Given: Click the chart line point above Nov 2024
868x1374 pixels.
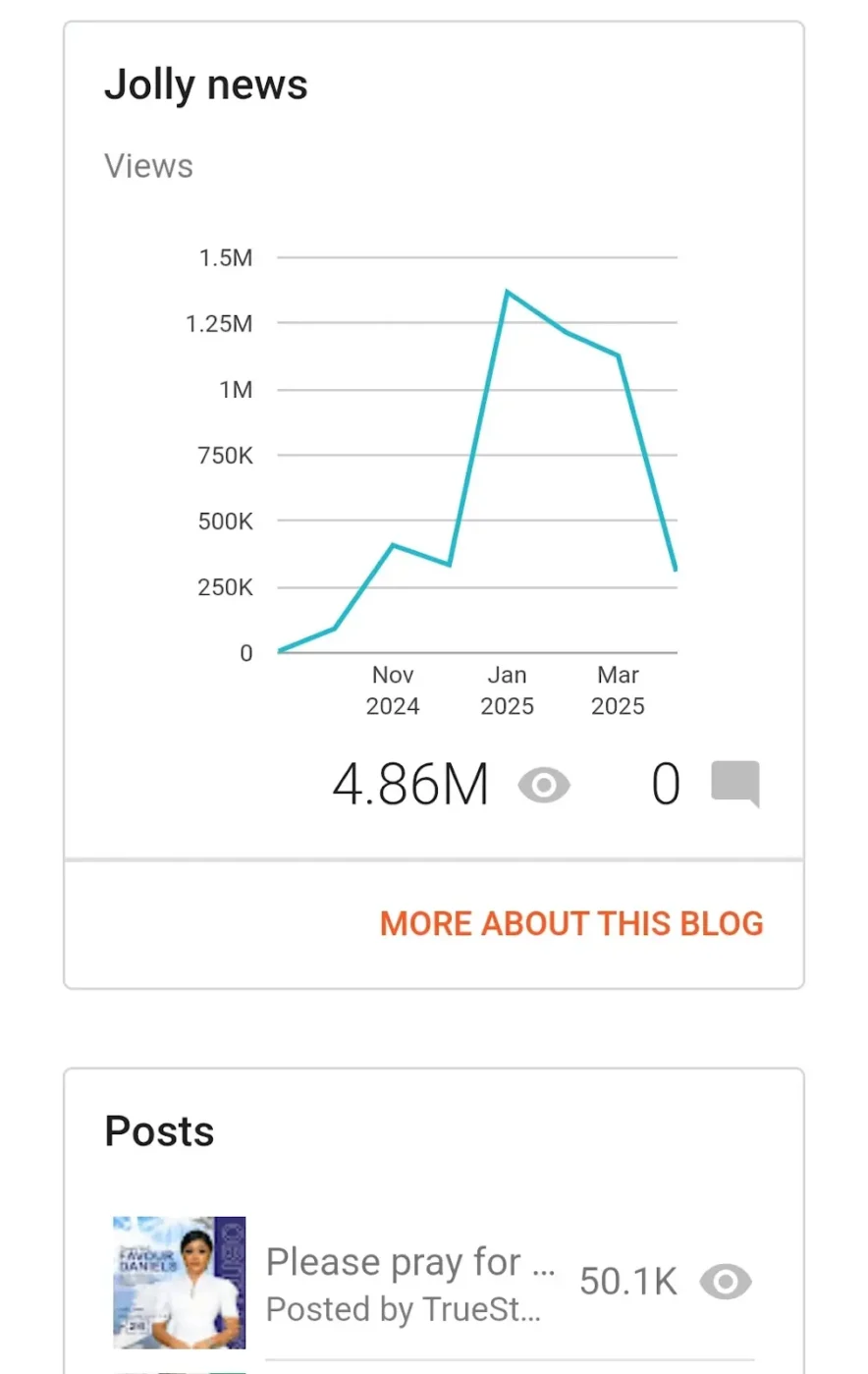Looking at the screenshot, I should (x=393, y=545).
